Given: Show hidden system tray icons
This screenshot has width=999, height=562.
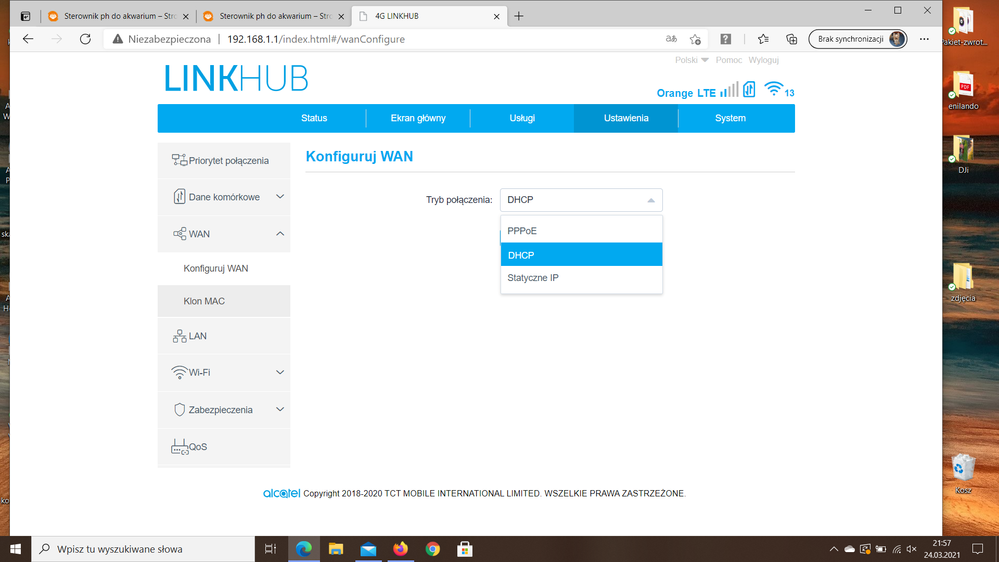Looking at the screenshot, I should pos(833,549).
